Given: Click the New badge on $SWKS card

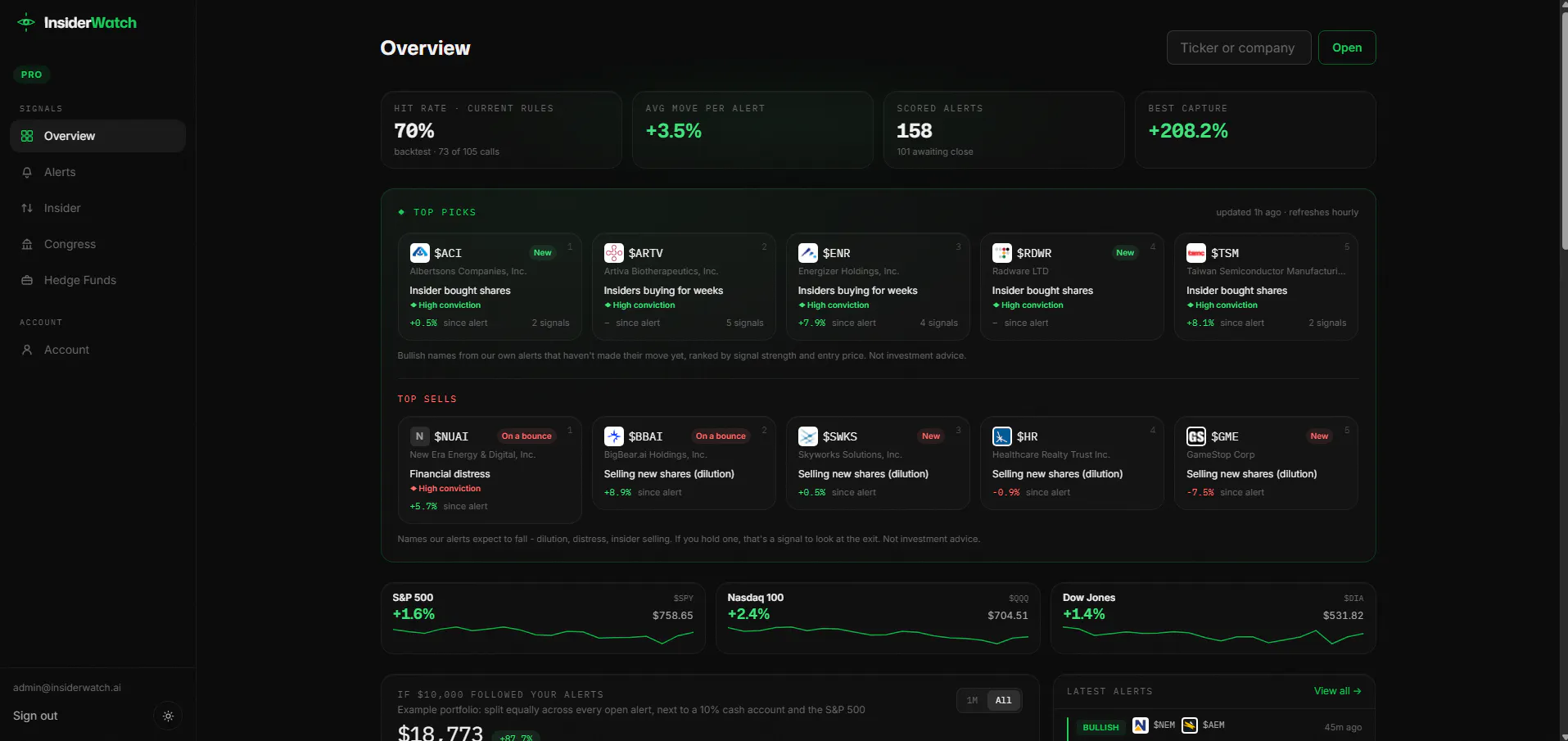Looking at the screenshot, I should [931, 436].
